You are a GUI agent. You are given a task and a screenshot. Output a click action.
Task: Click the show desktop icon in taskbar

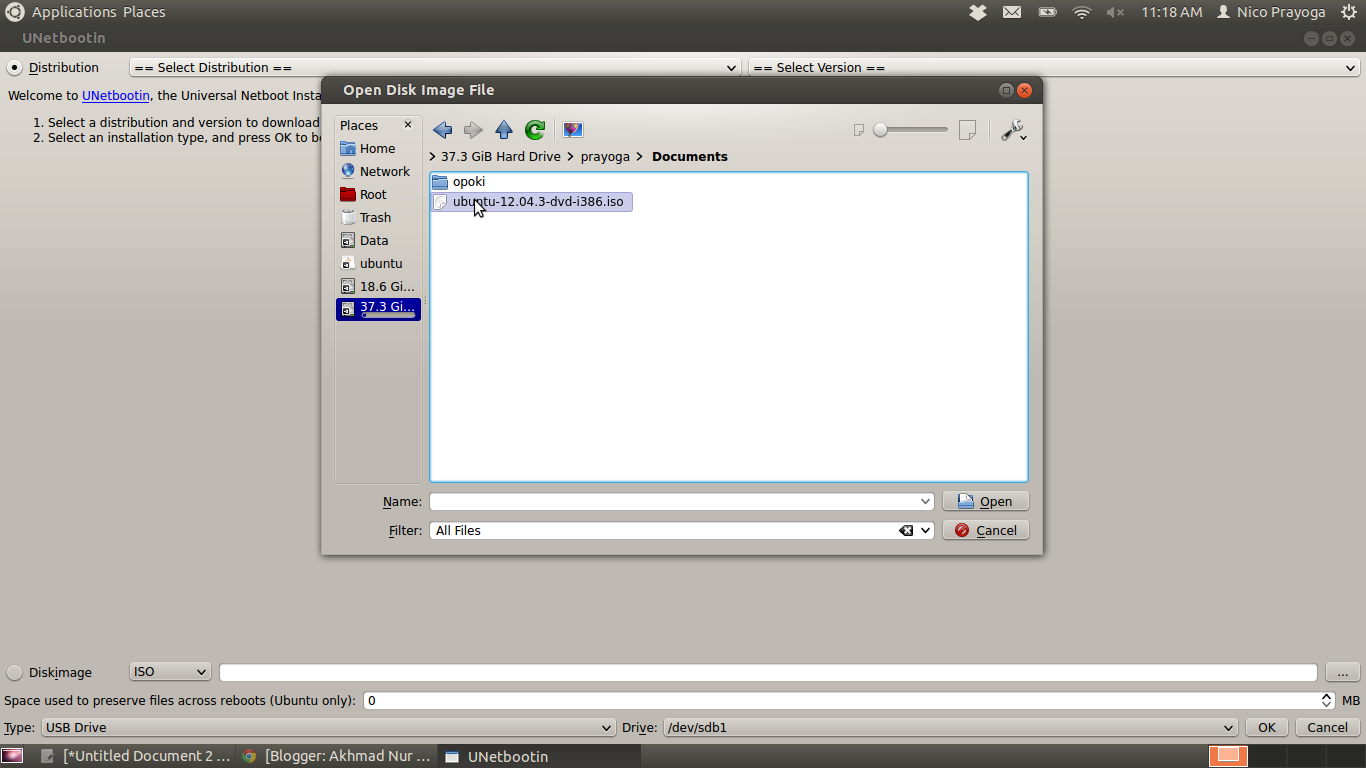click(x=12, y=756)
